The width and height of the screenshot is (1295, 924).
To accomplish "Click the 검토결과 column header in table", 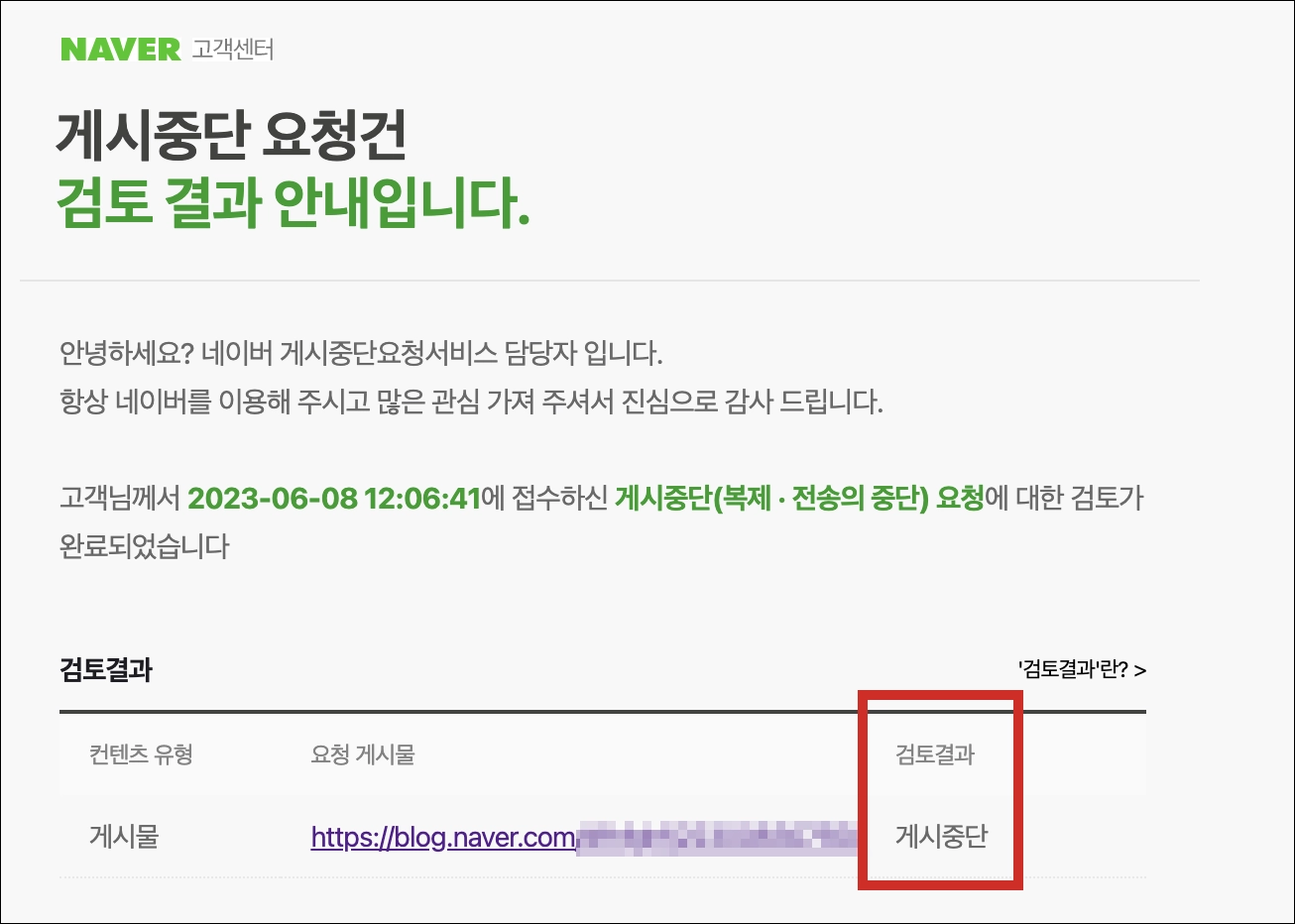I will pos(935,754).
